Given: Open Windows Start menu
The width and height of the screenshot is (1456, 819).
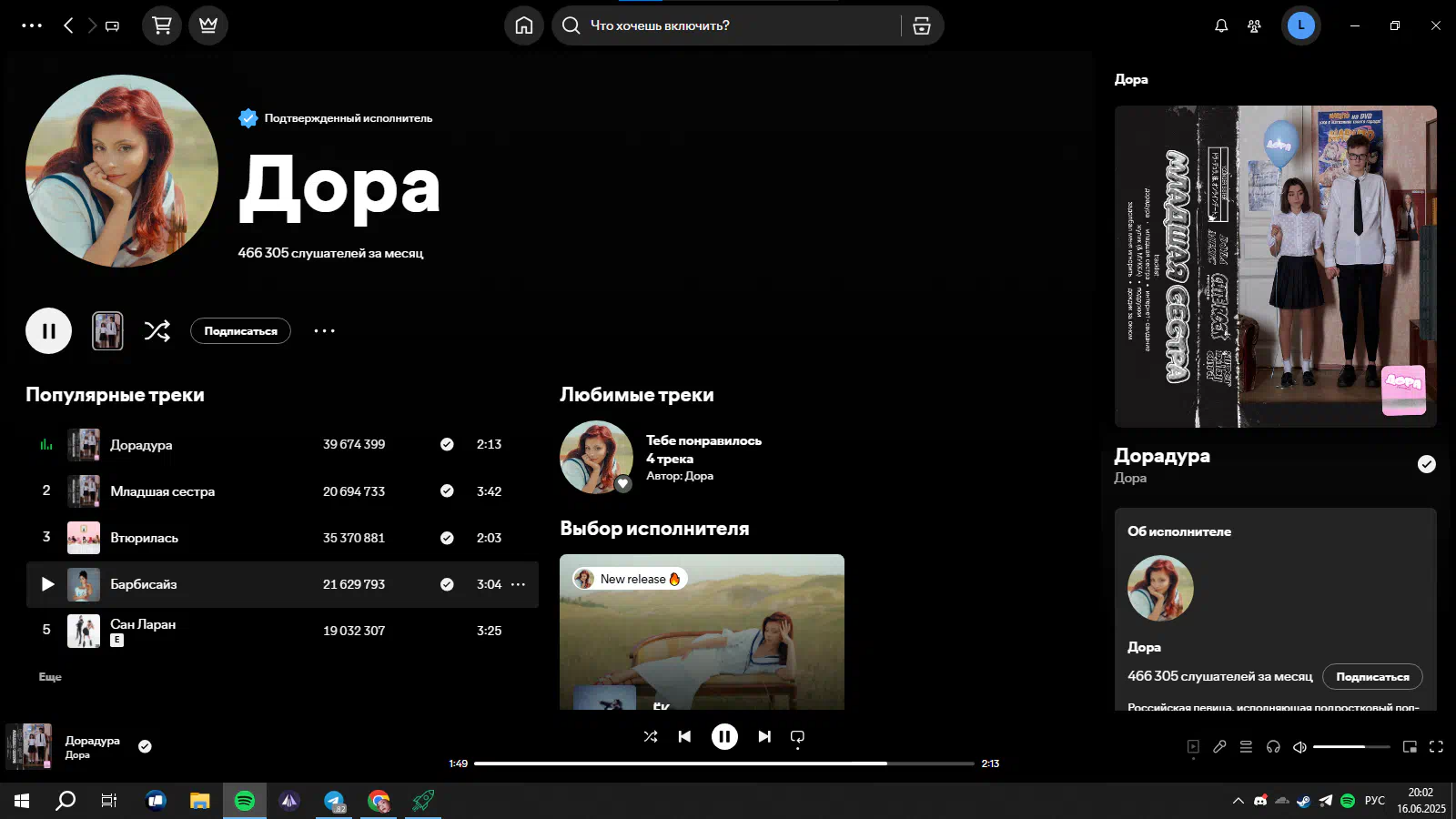Looking at the screenshot, I should click(22, 801).
